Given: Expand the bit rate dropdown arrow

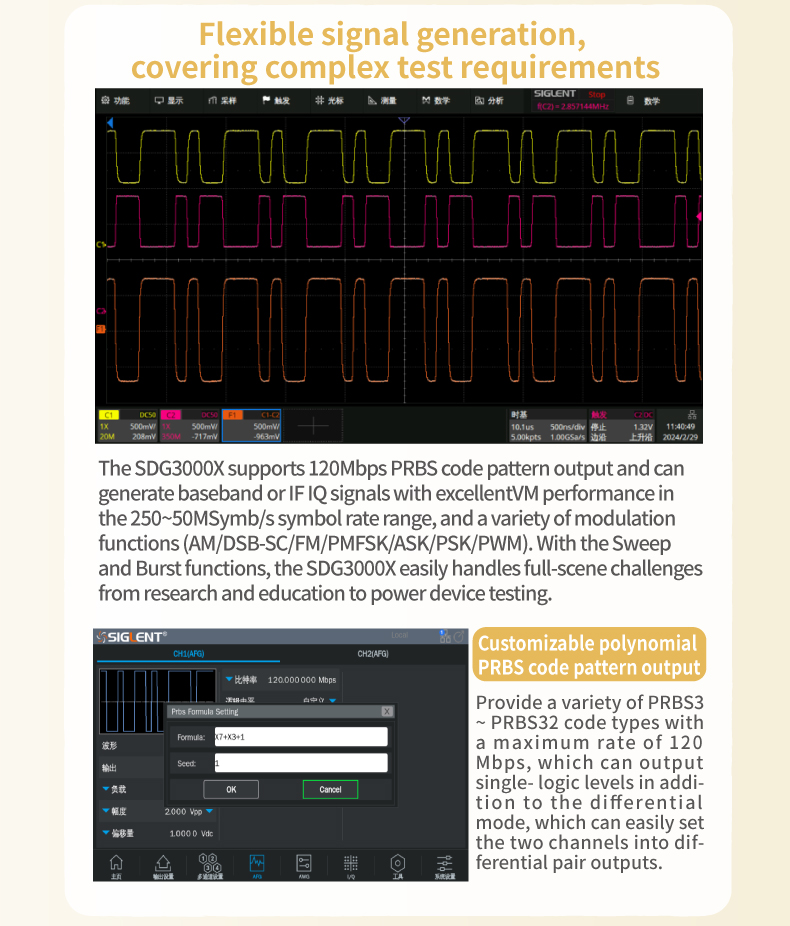Looking at the screenshot, I should click(x=228, y=679).
